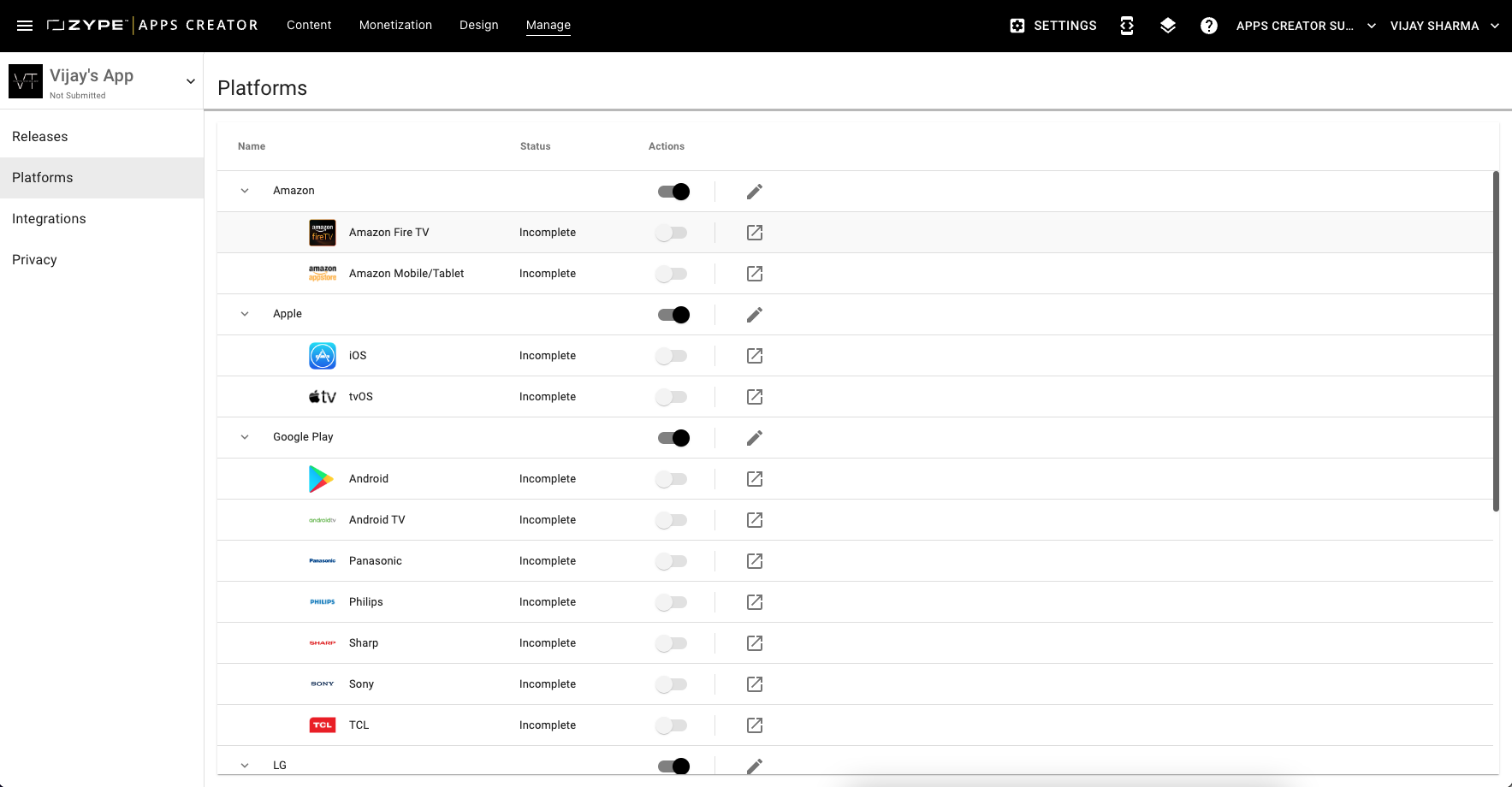Go to Releases in the sidebar
The width and height of the screenshot is (1512, 787).
coord(102,137)
